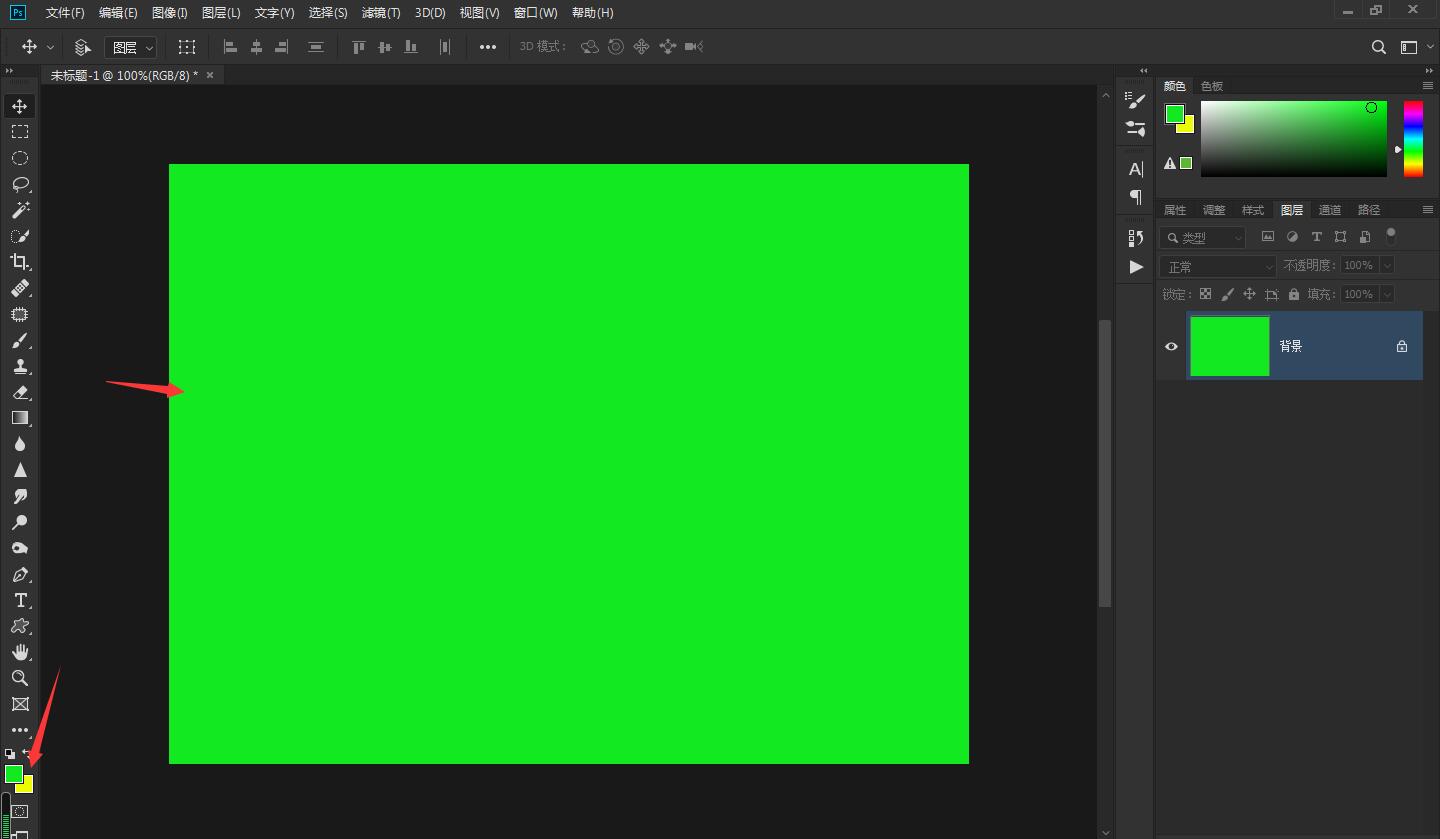
Task: Click the search icon in options bar
Action: (x=1378, y=47)
